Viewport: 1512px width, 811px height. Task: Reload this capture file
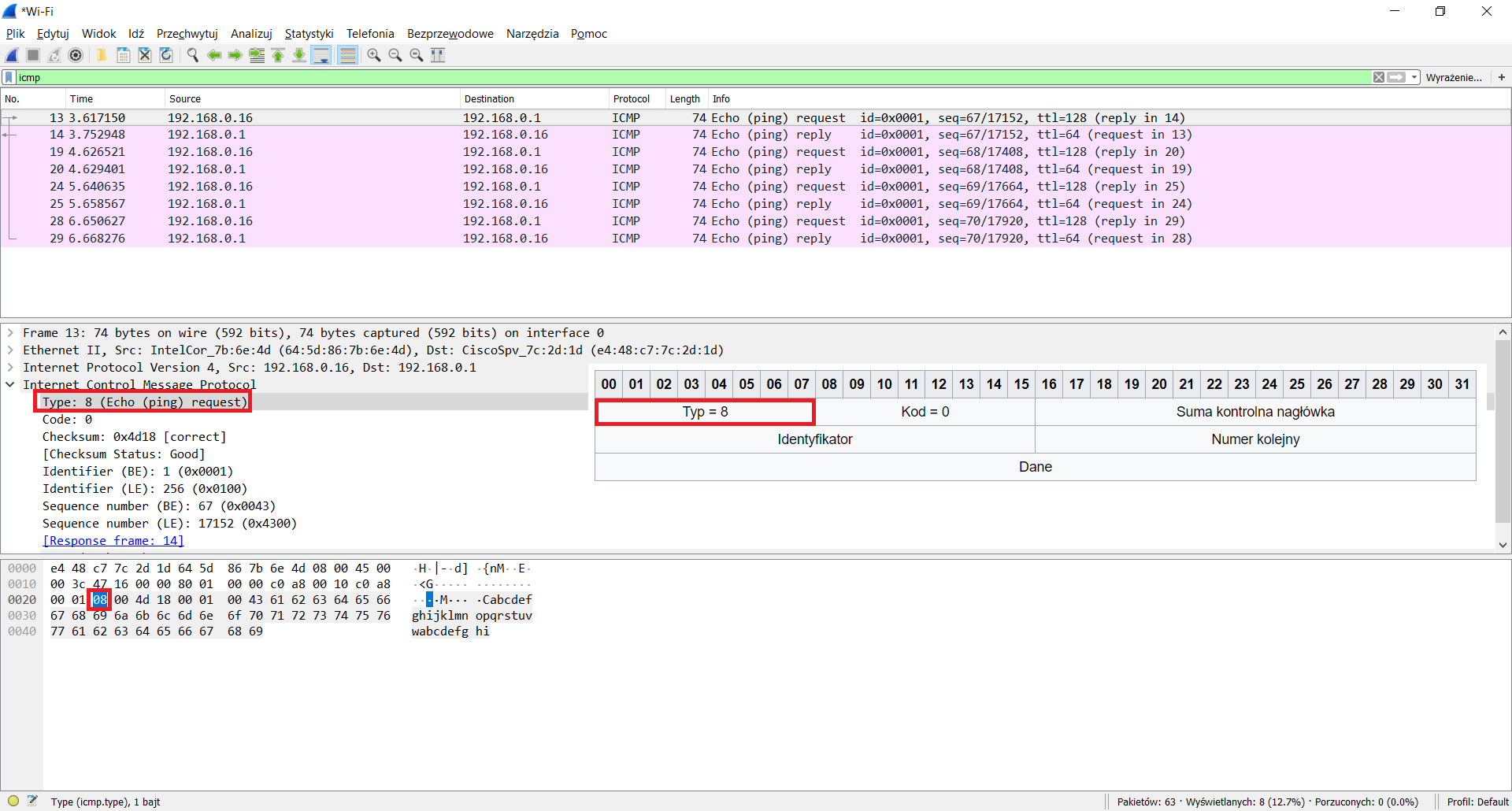tap(166, 55)
